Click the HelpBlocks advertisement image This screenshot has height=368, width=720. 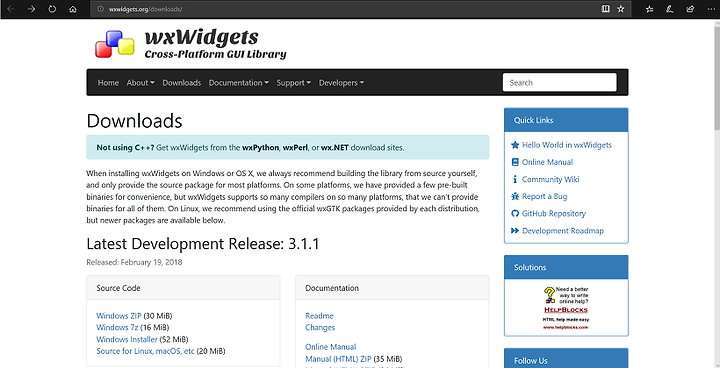click(566, 308)
